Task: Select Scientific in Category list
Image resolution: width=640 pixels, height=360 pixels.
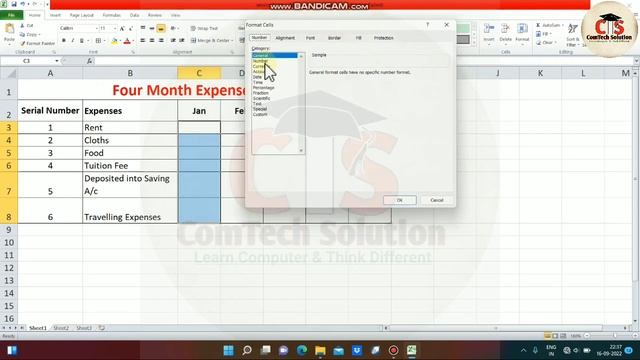Action: [x=262, y=98]
